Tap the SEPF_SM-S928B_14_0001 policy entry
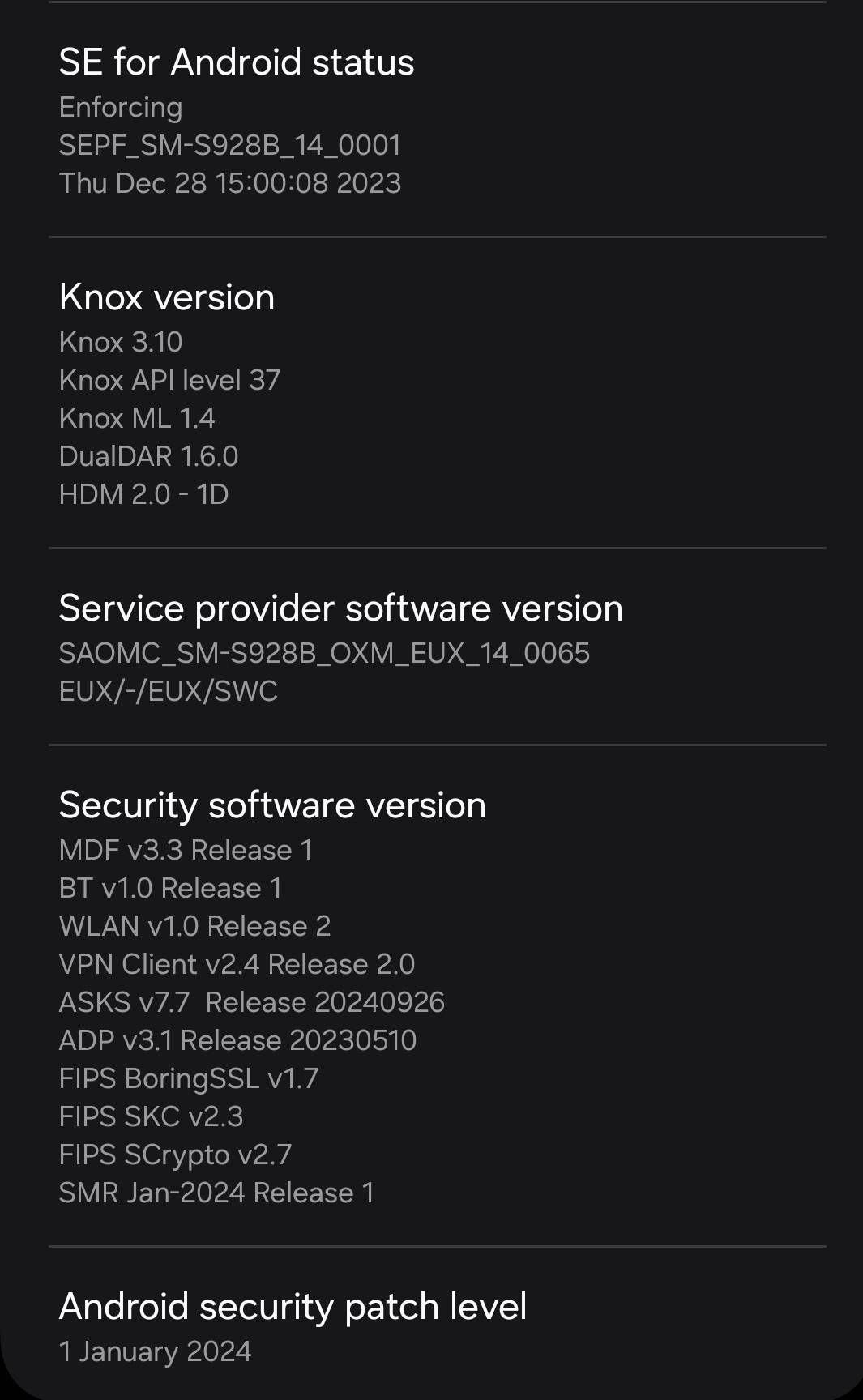863x1400 pixels. (x=230, y=145)
